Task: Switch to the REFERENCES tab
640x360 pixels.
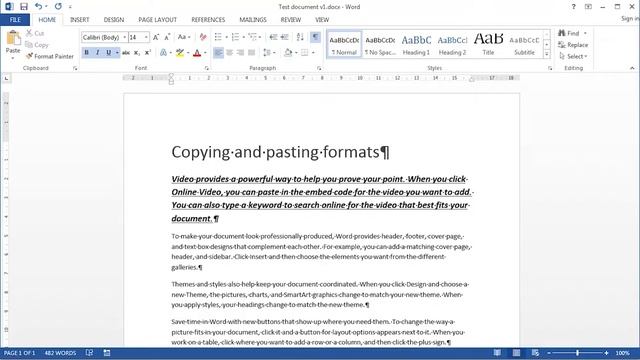Action: tap(208, 20)
